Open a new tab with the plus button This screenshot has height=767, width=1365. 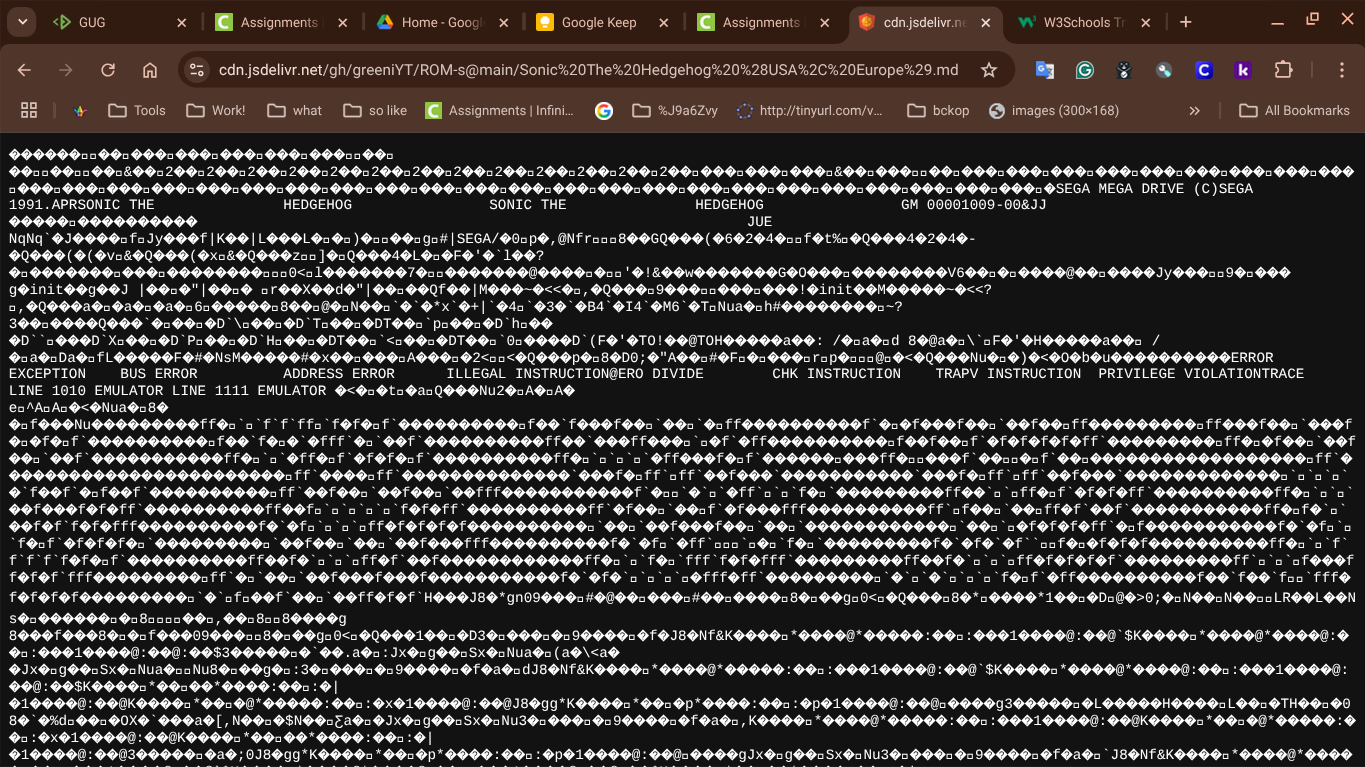[1186, 20]
